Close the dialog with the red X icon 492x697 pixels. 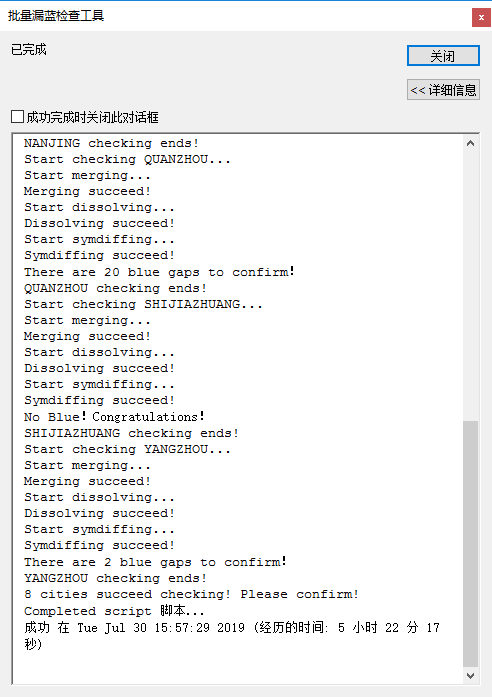coord(481,17)
